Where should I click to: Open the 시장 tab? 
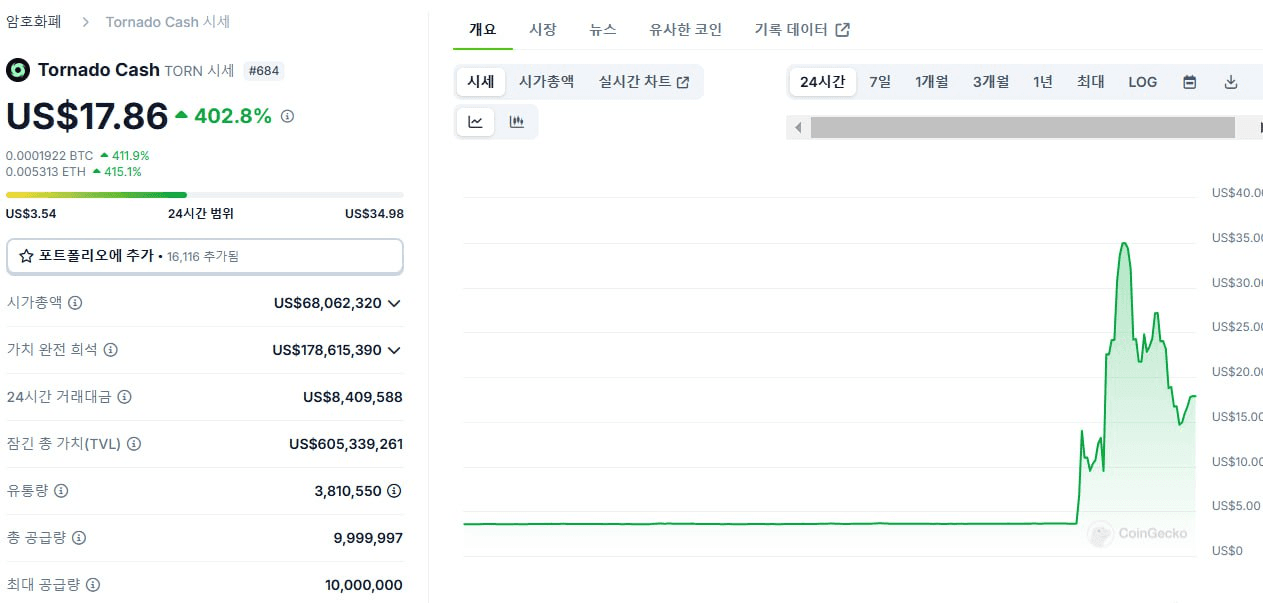[x=543, y=30]
